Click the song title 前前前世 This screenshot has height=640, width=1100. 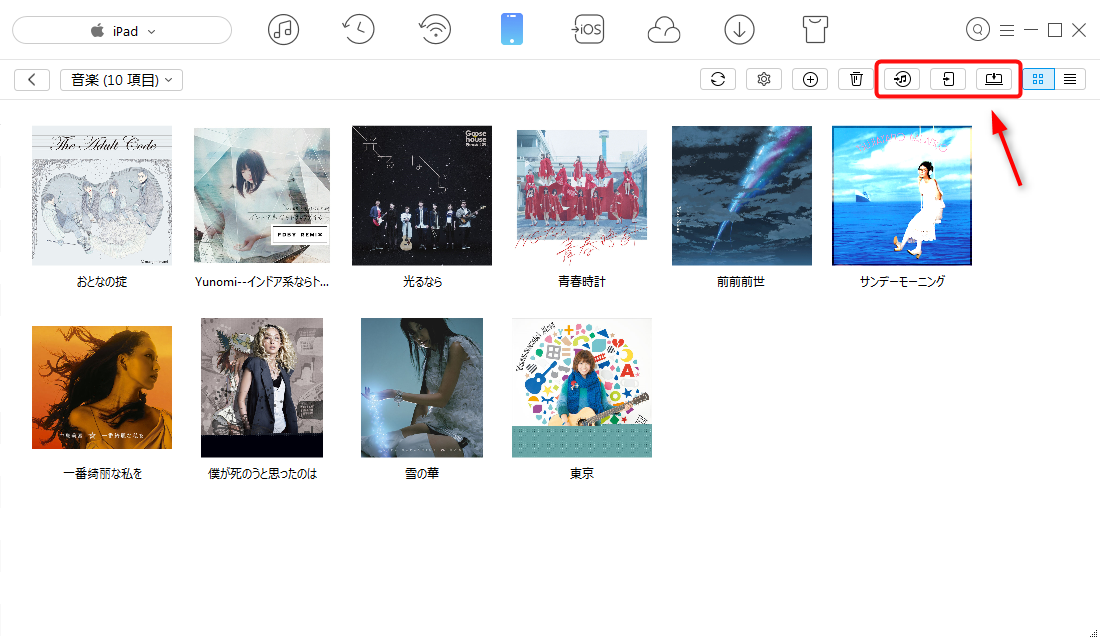(741, 282)
